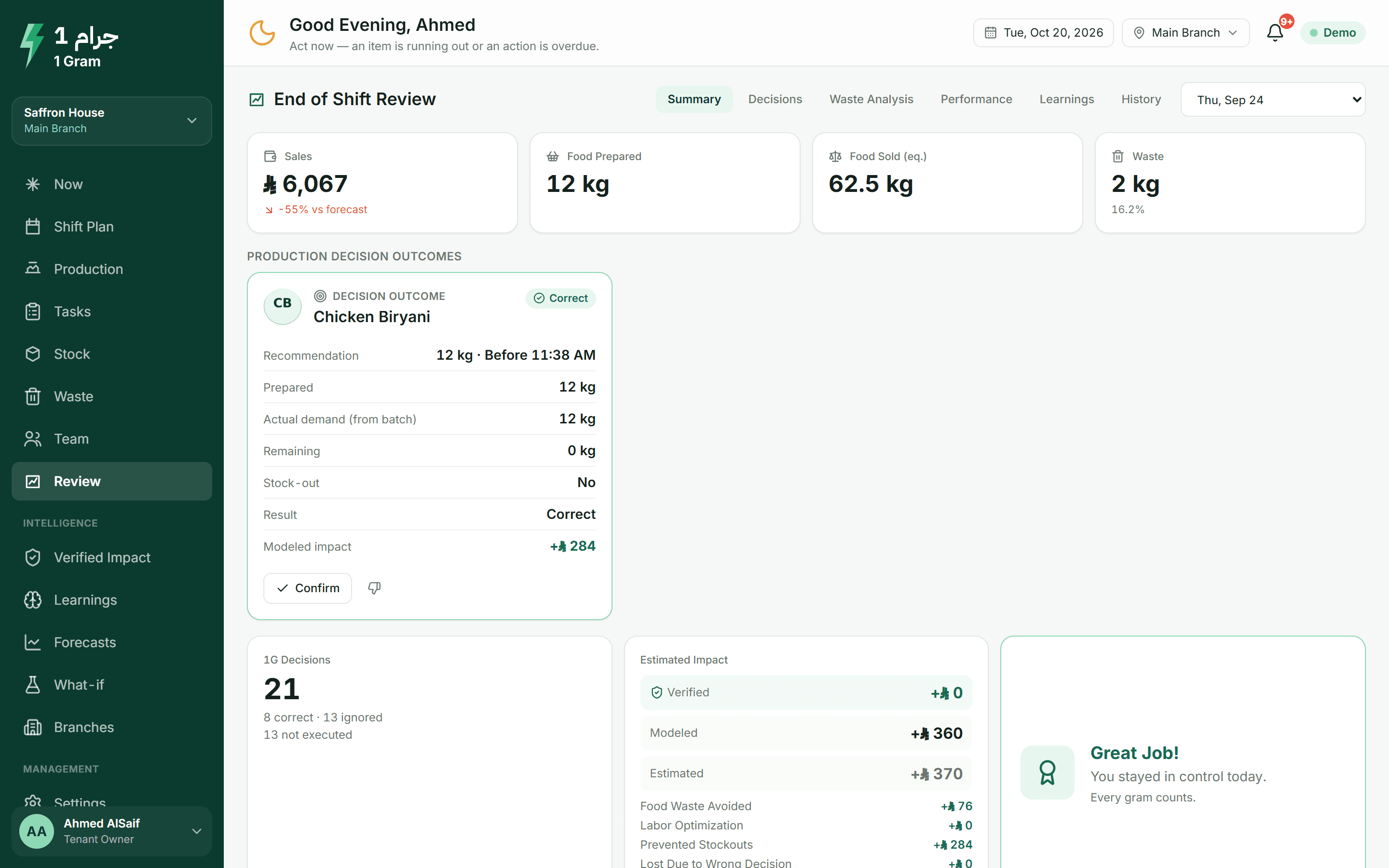Open Team people icon
Image resolution: width=1389 pixels, height=868 pixels.
pyautogui.click(x=33, y=439)
